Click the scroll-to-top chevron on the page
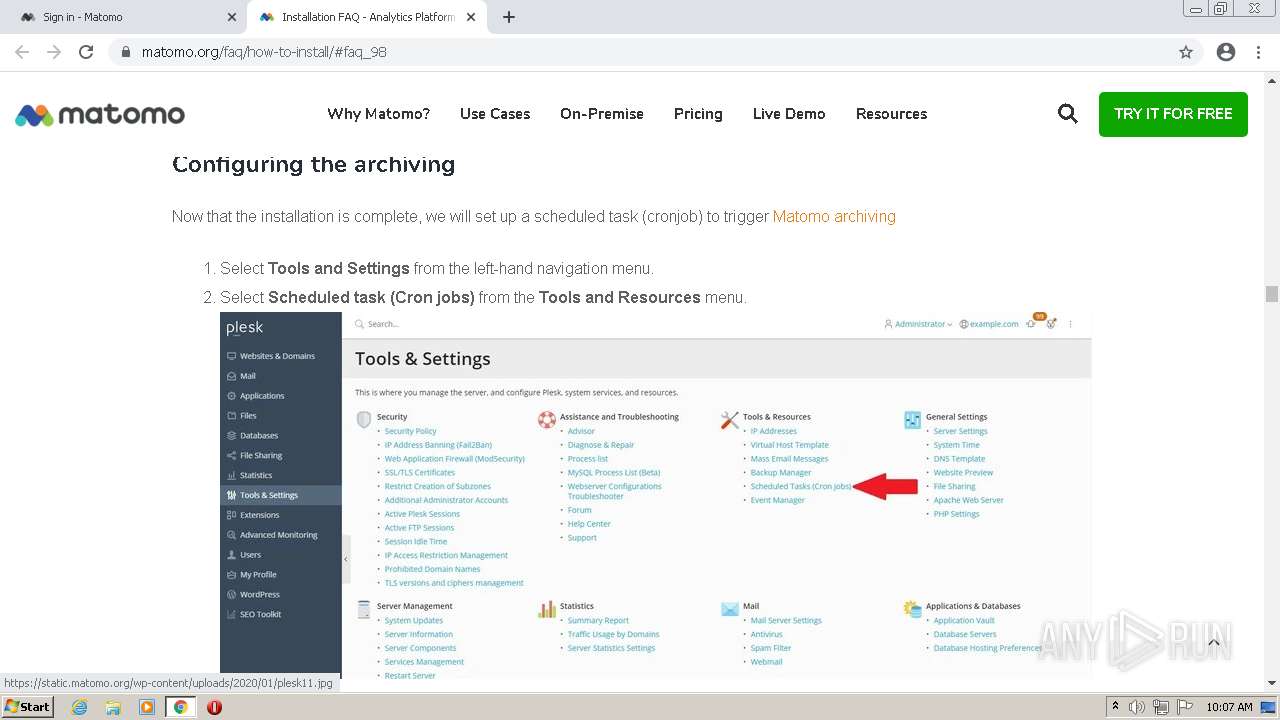The height and width of the screenshot is (720, 1280). [x=1214, y=643]
